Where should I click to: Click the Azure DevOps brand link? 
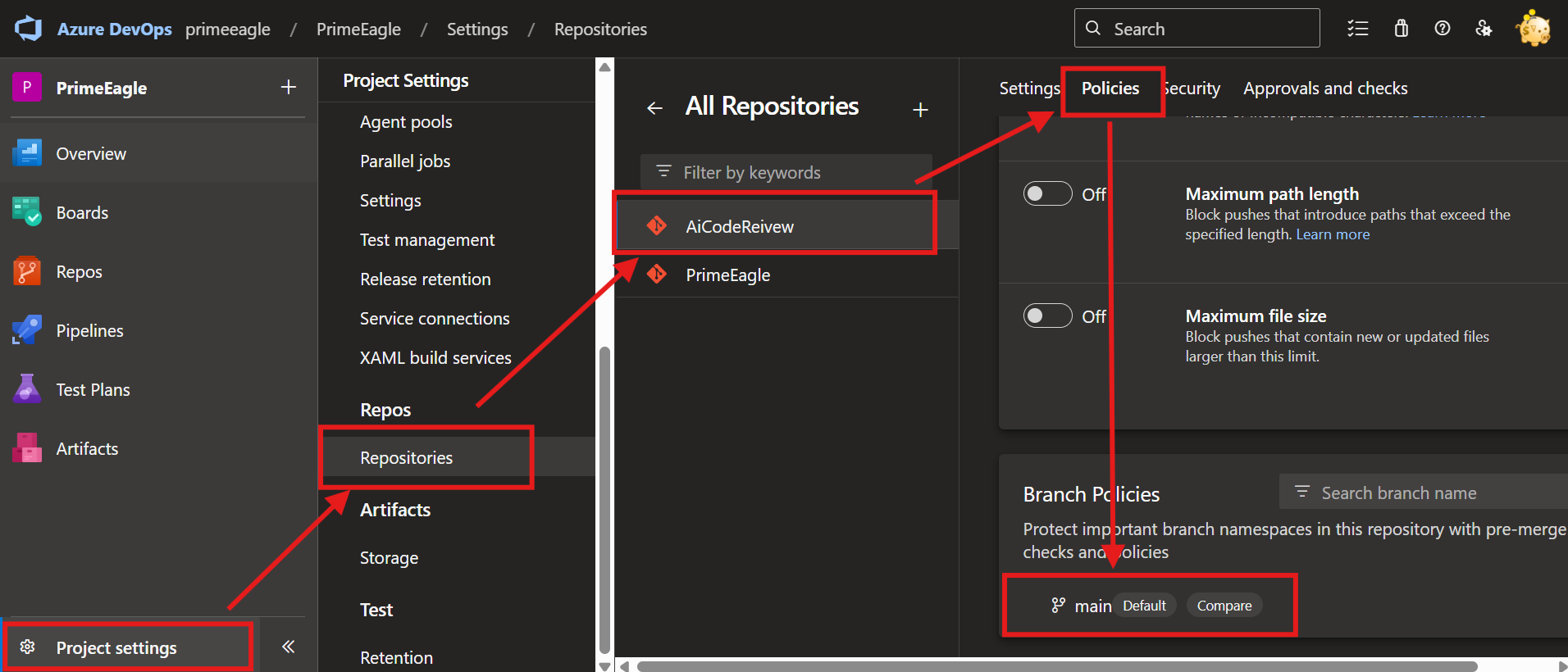[115, 29]
